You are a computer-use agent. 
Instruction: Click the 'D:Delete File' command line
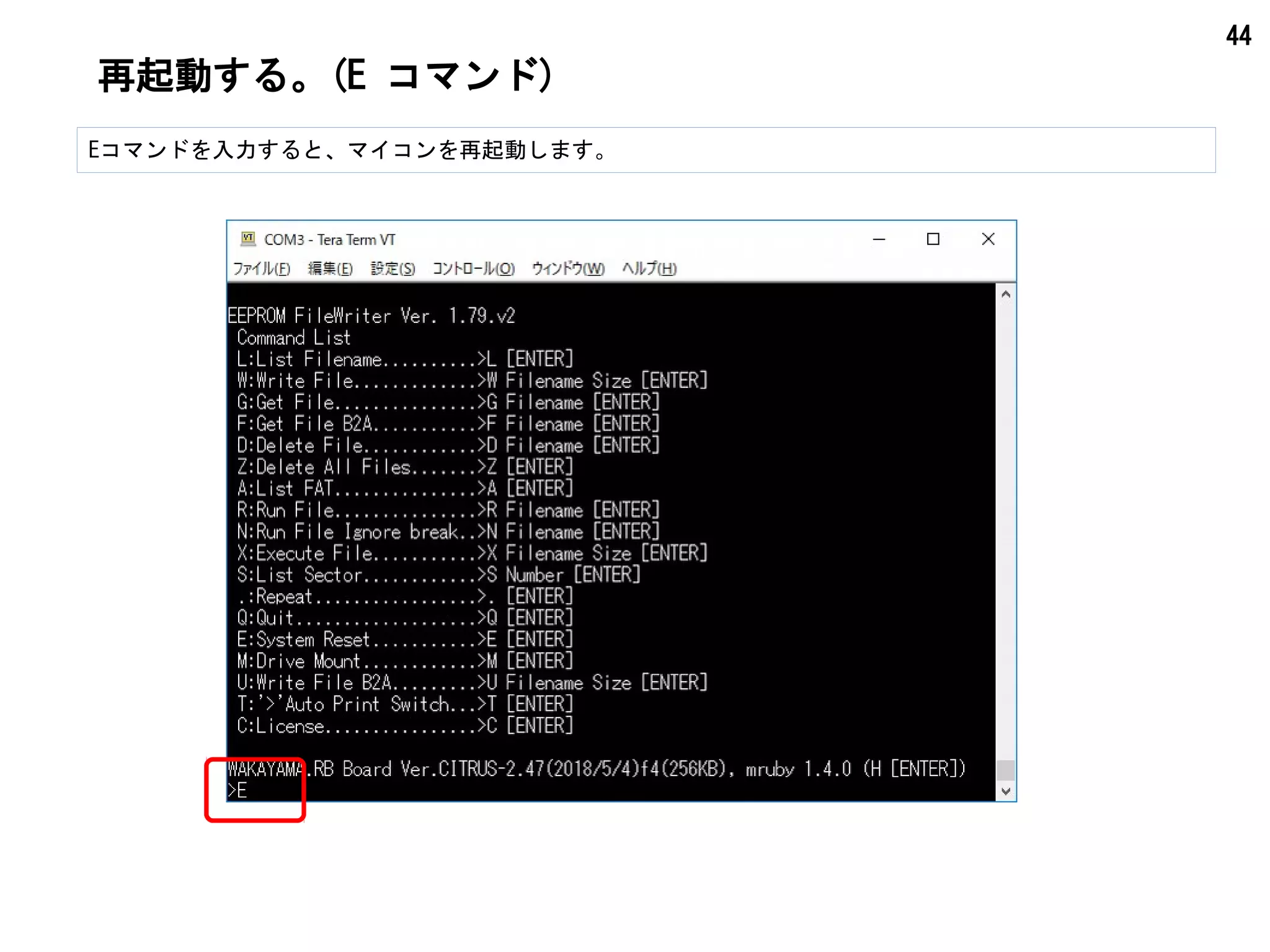(448, 446)
